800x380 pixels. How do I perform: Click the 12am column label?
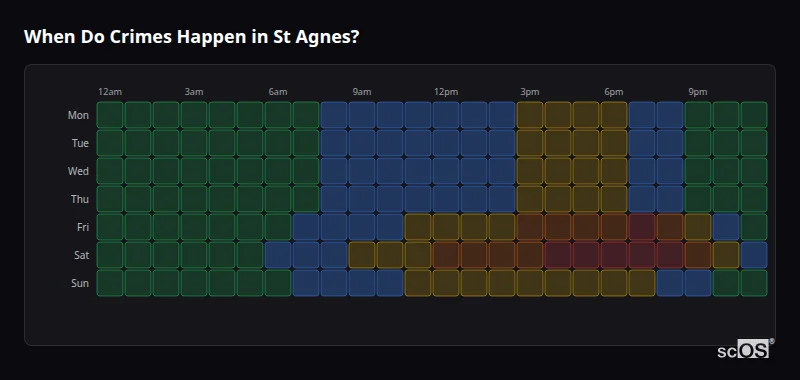(110, 92)
